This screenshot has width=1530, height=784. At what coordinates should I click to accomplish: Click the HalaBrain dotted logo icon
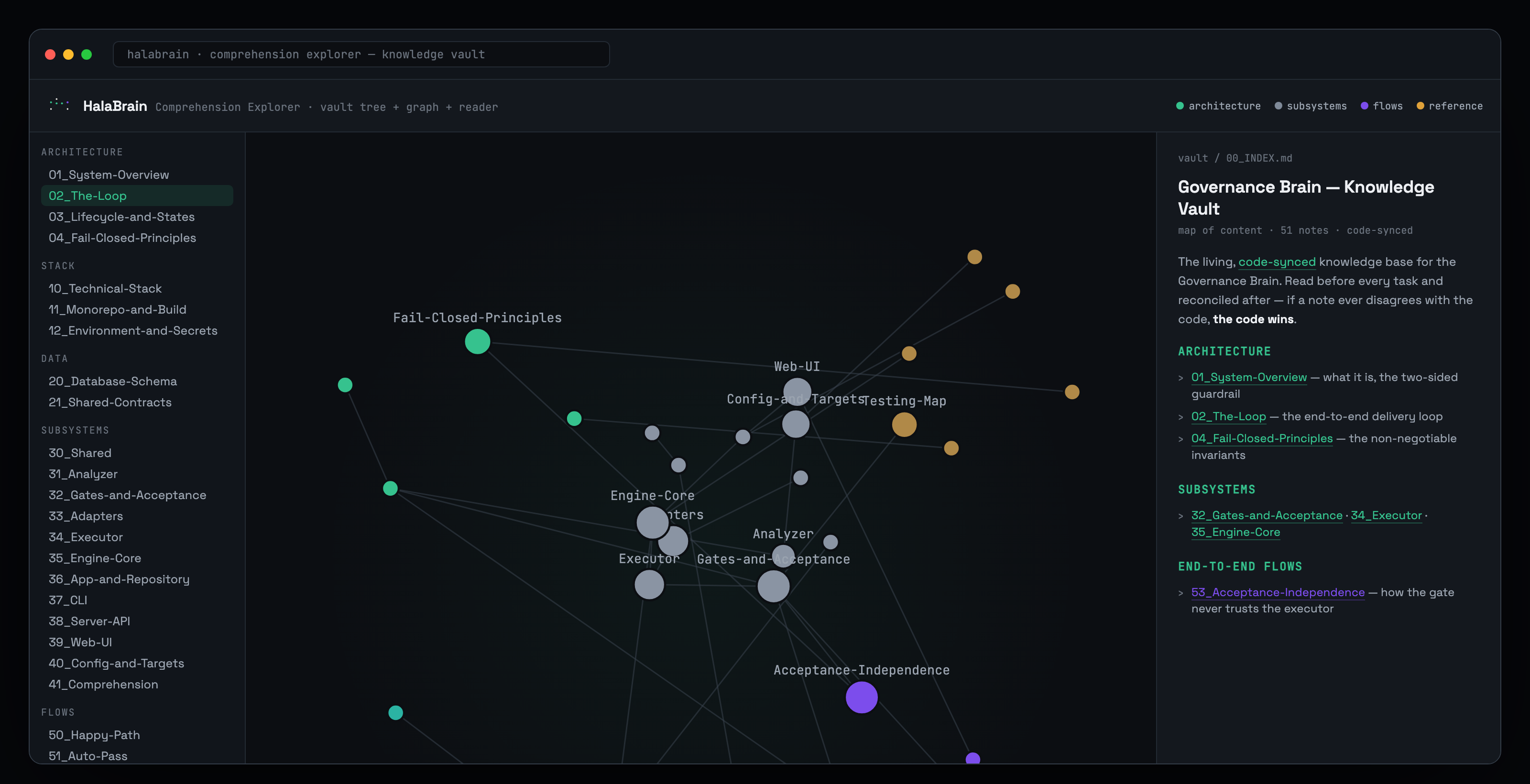(x=59, y=105)
